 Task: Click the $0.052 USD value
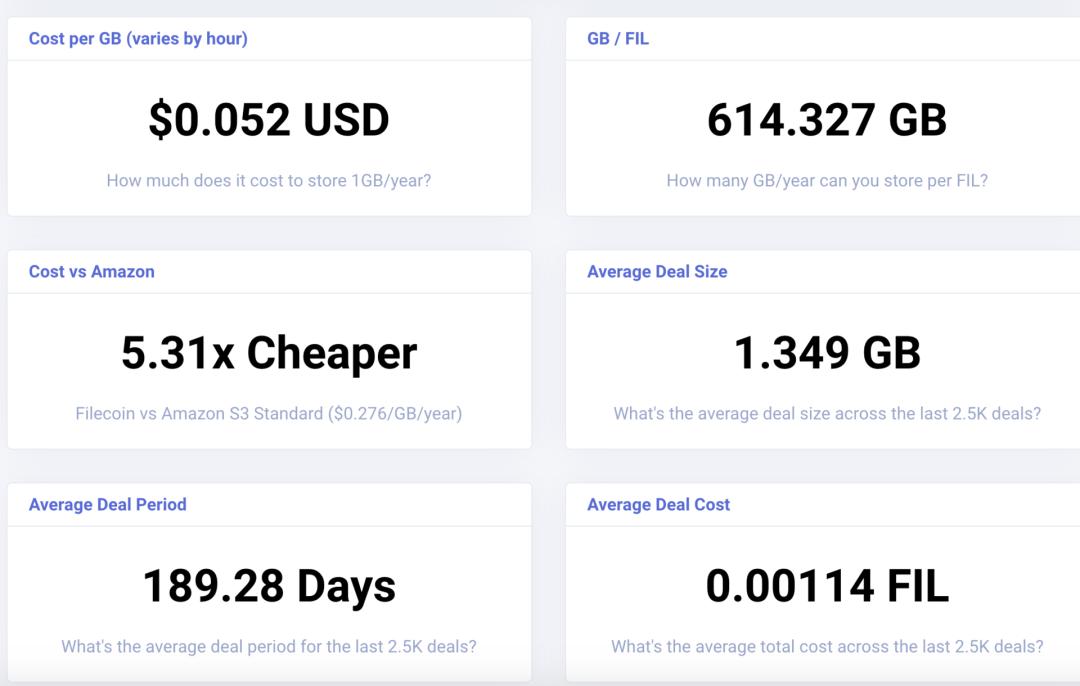click(270, 120)
